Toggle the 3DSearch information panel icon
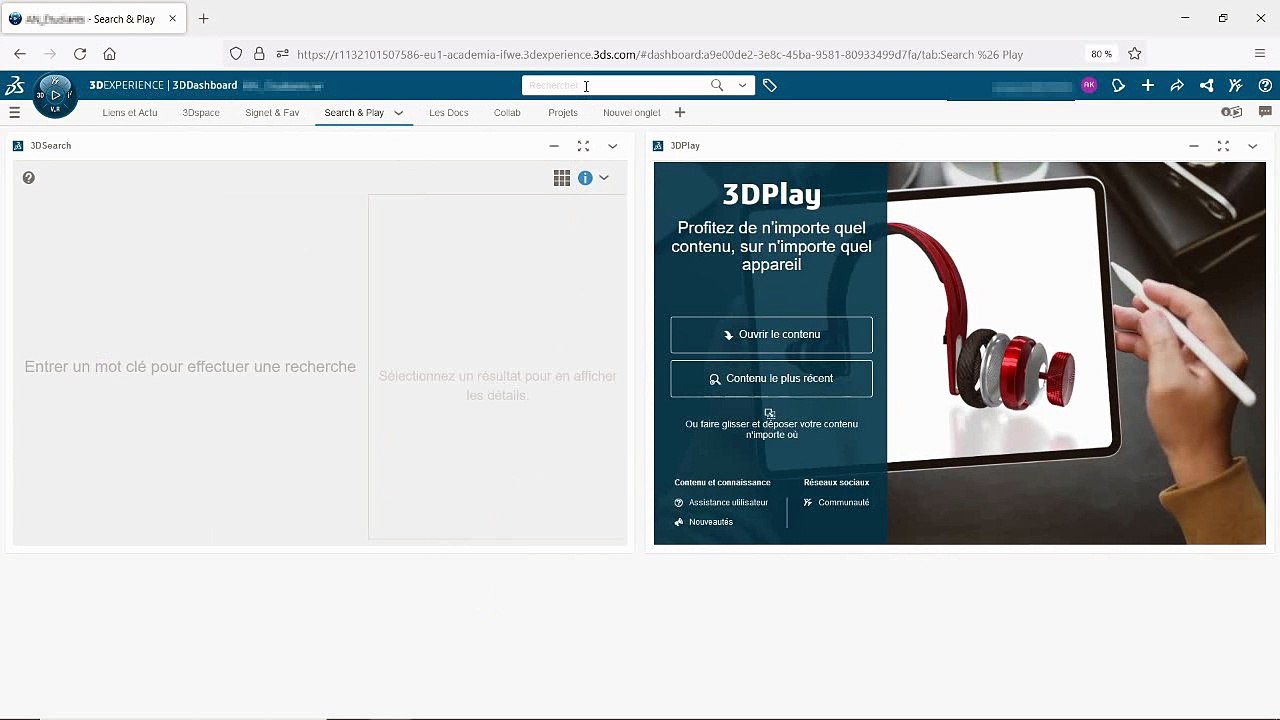 (x=585, y=178)
